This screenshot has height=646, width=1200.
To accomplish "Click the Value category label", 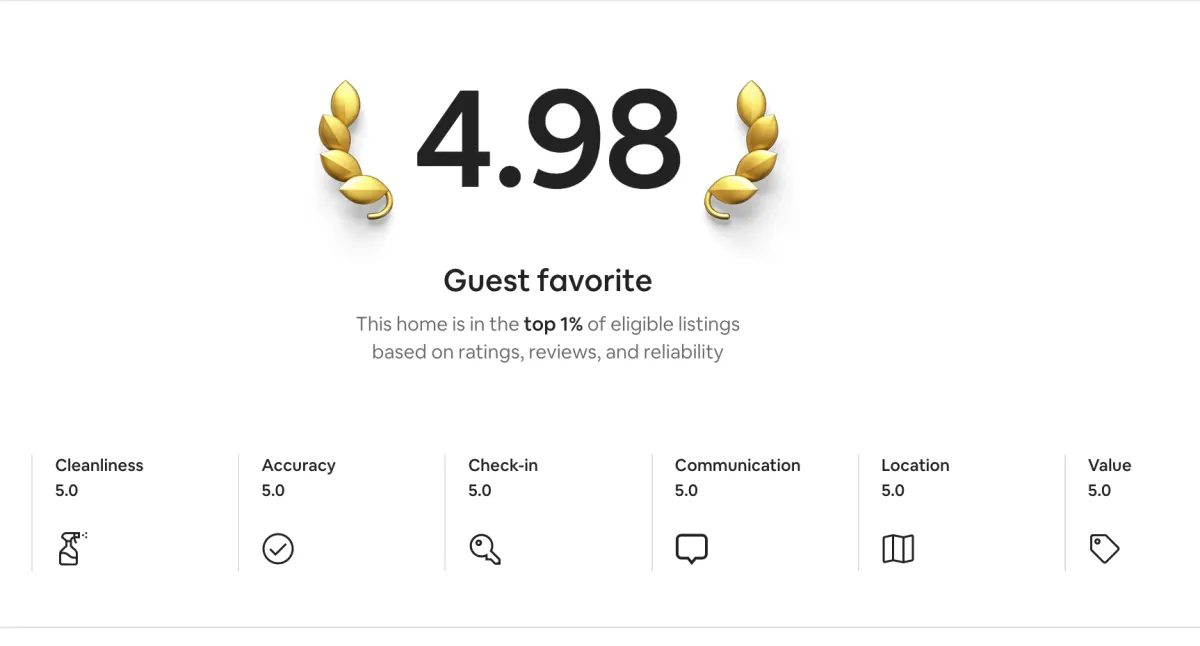I will (x=1109, y=465).
